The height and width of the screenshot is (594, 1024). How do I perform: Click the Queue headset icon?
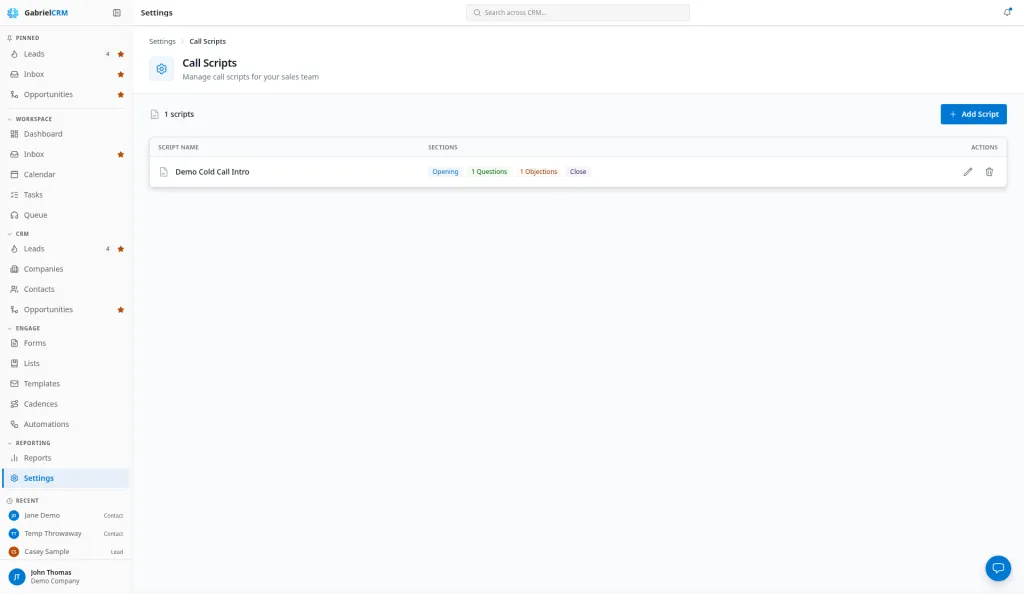click(14, 215)
